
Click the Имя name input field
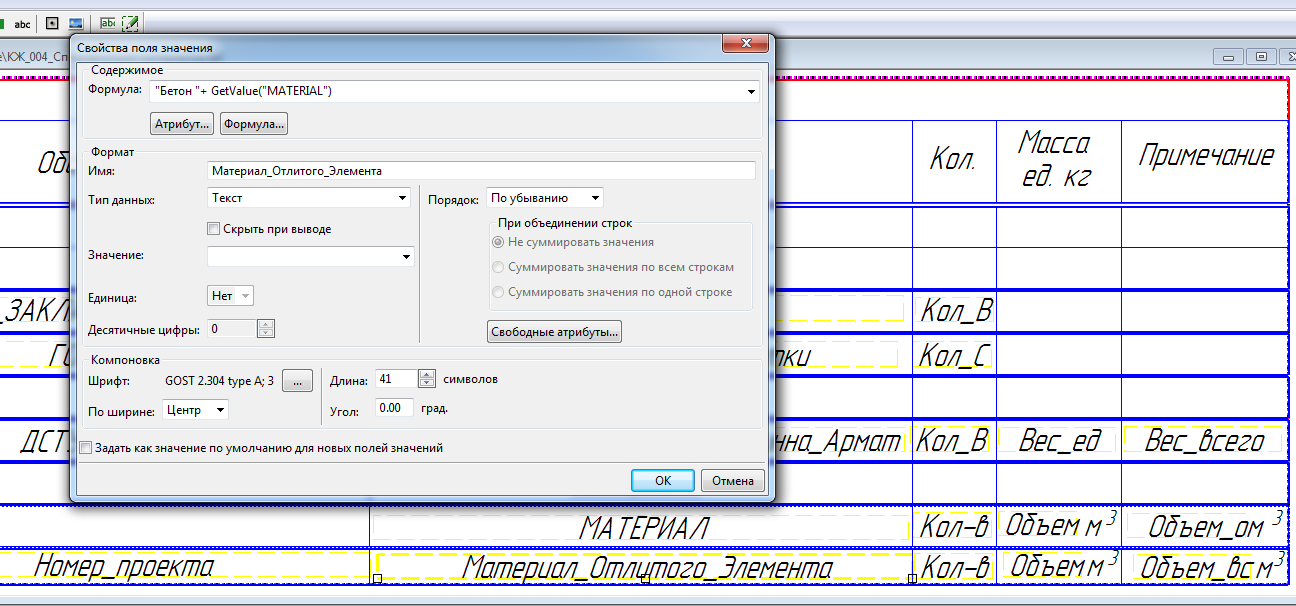pyautogui.click(x=481, y=171)
